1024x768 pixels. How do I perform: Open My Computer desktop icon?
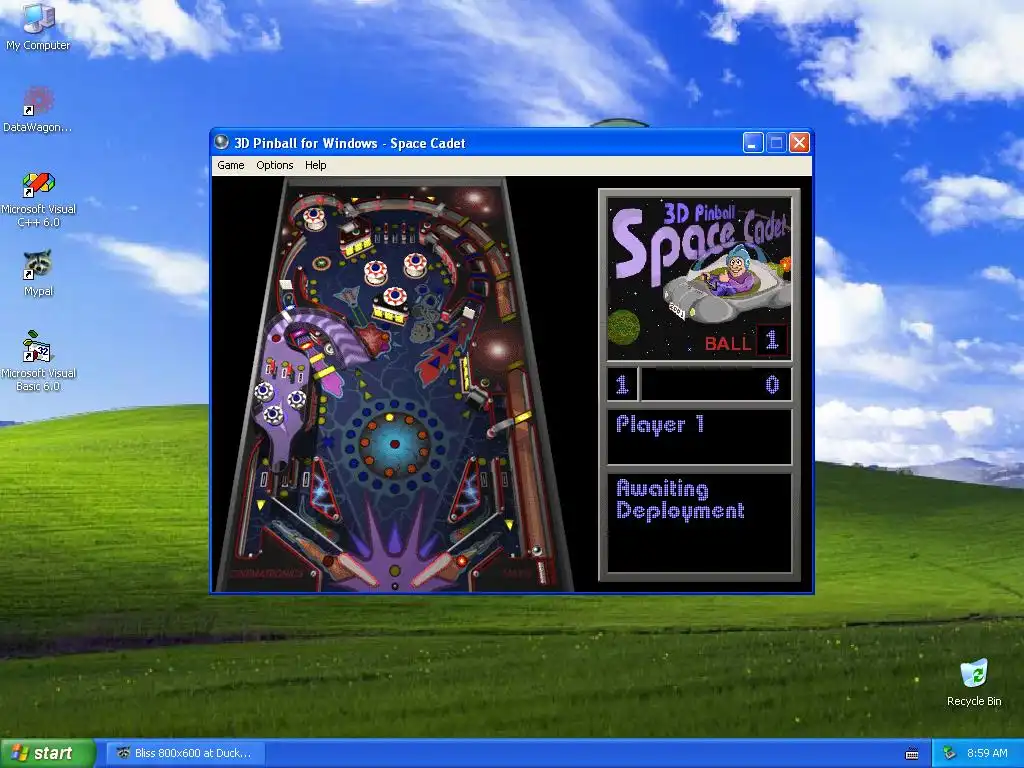(x=38, y=26)
